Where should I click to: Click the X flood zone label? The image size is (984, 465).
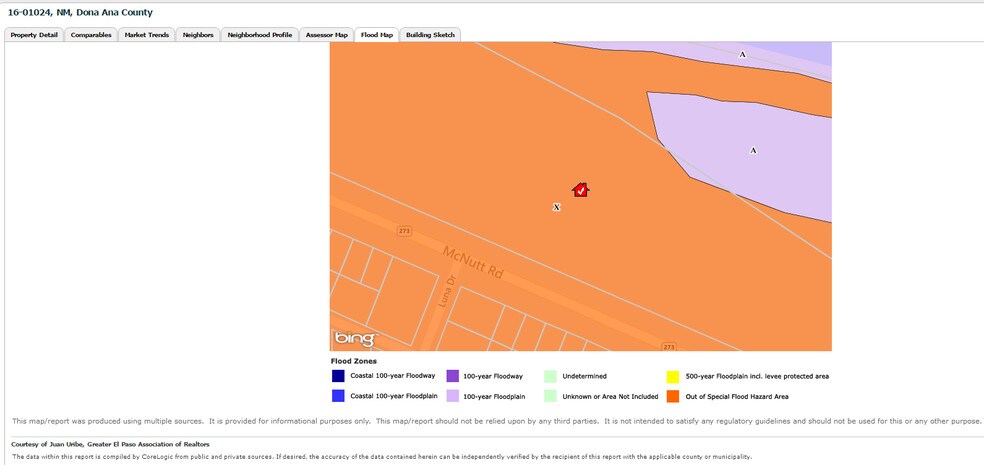point(556,207)
